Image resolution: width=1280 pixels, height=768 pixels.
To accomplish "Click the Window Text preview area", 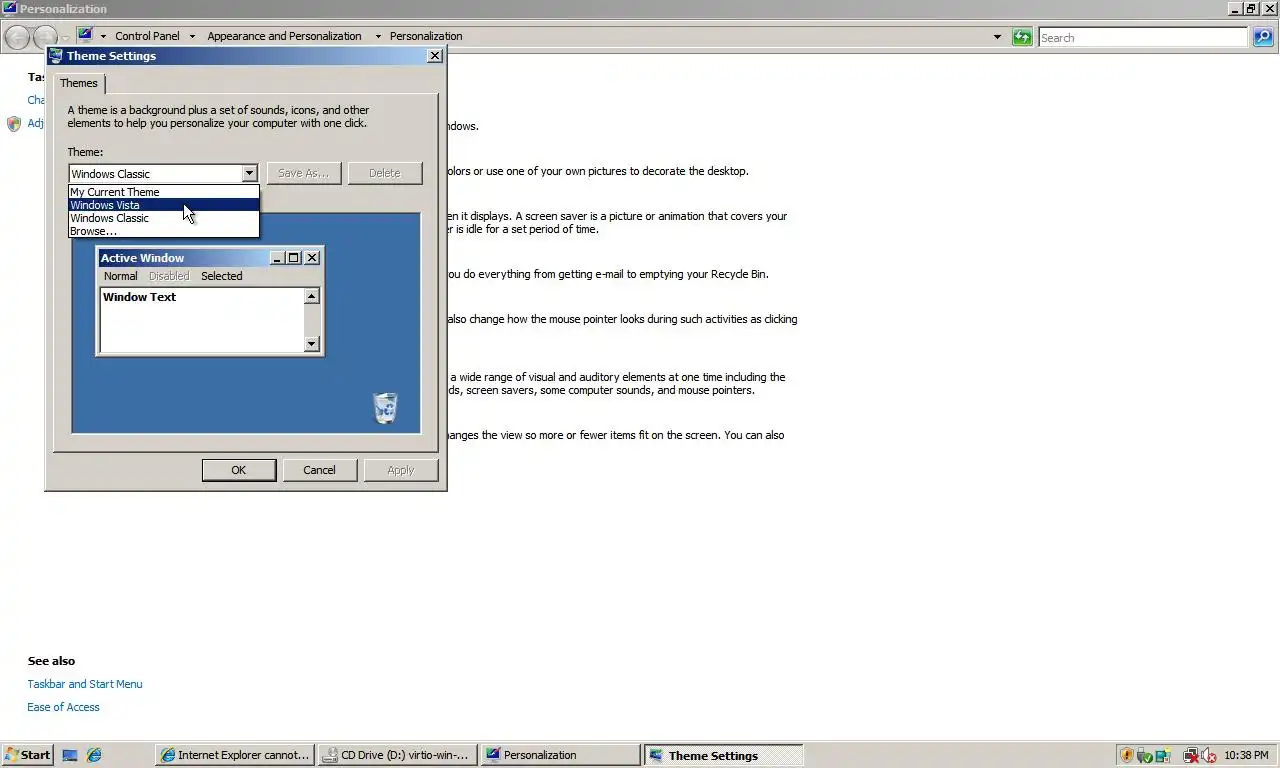I will point(201,320).
